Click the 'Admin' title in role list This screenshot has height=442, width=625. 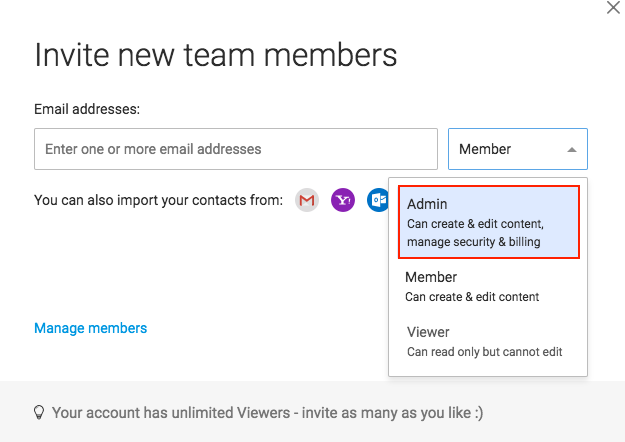pyautogui.click(x=427, y=204)
